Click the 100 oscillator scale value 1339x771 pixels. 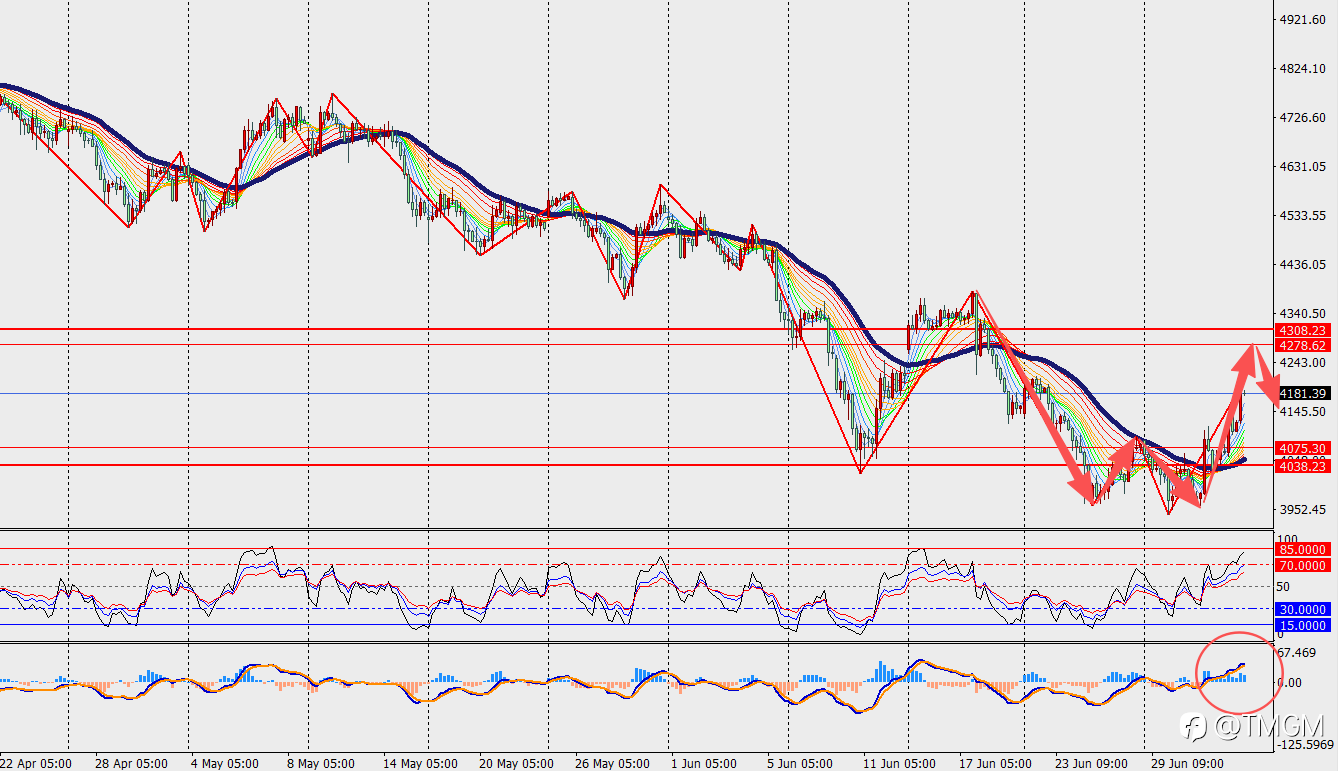[1289, 539]
